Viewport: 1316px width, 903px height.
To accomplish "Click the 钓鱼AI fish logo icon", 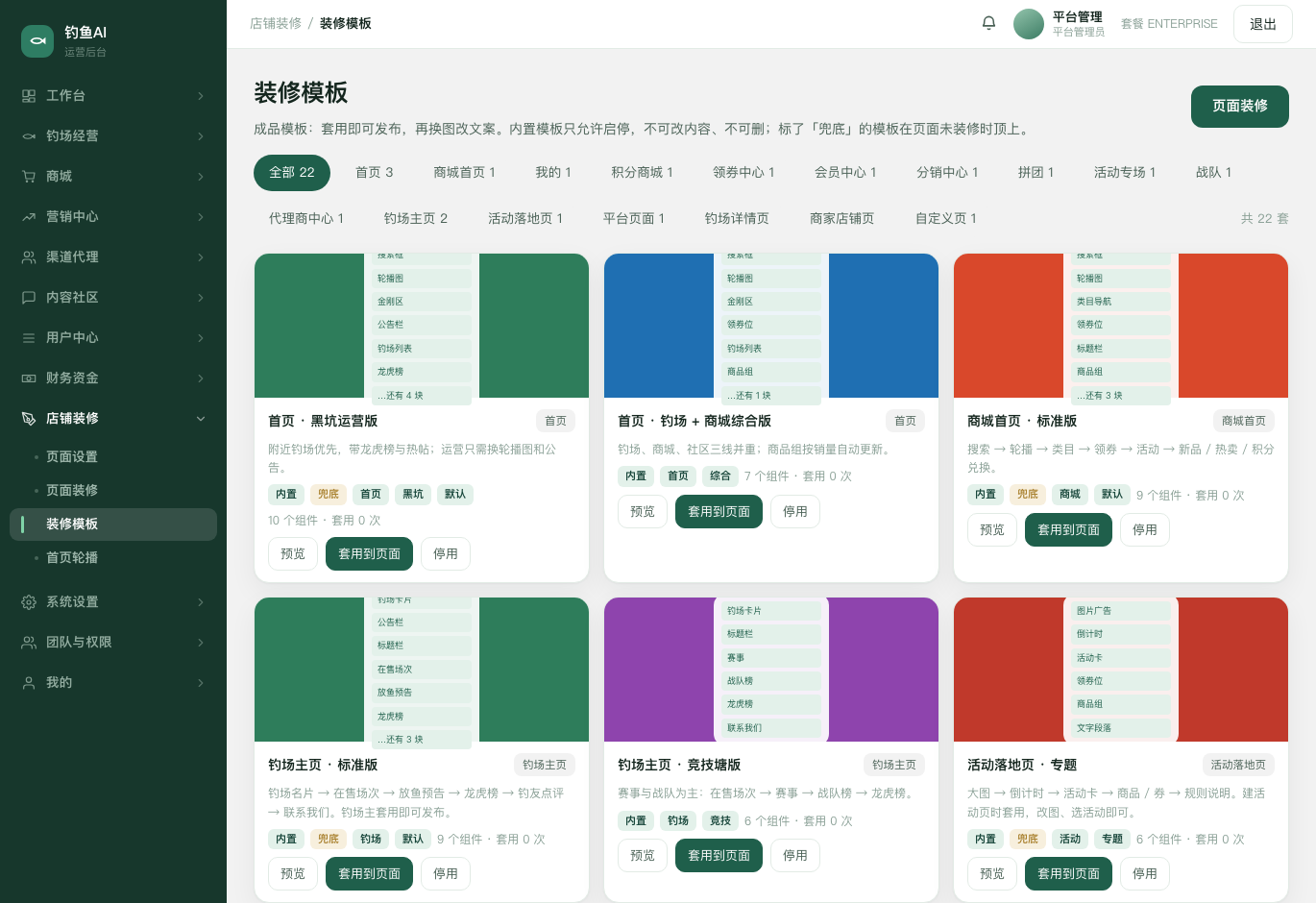I will pyautogui.click(x=37, y=41).
